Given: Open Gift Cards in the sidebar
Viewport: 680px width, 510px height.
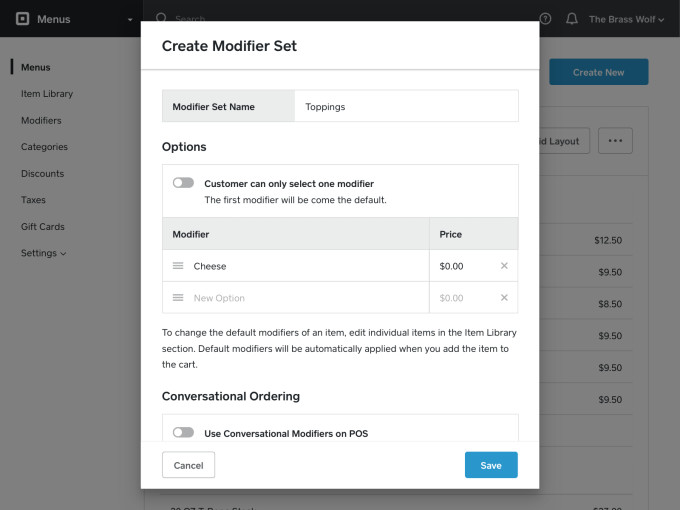Looking at the screenshot, I should tap(43, 227).
